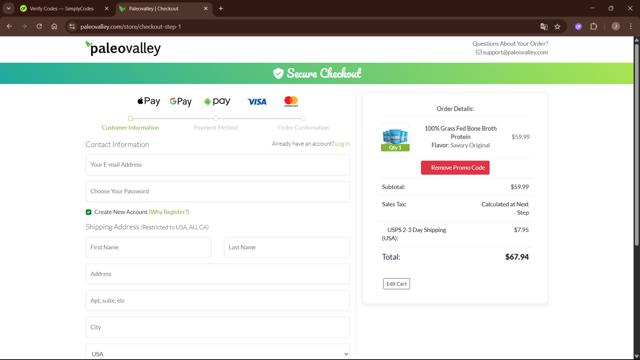Toggle the Create New Account checkbox
The width and height of the screenshot is (640, 360).
[89, 212]
